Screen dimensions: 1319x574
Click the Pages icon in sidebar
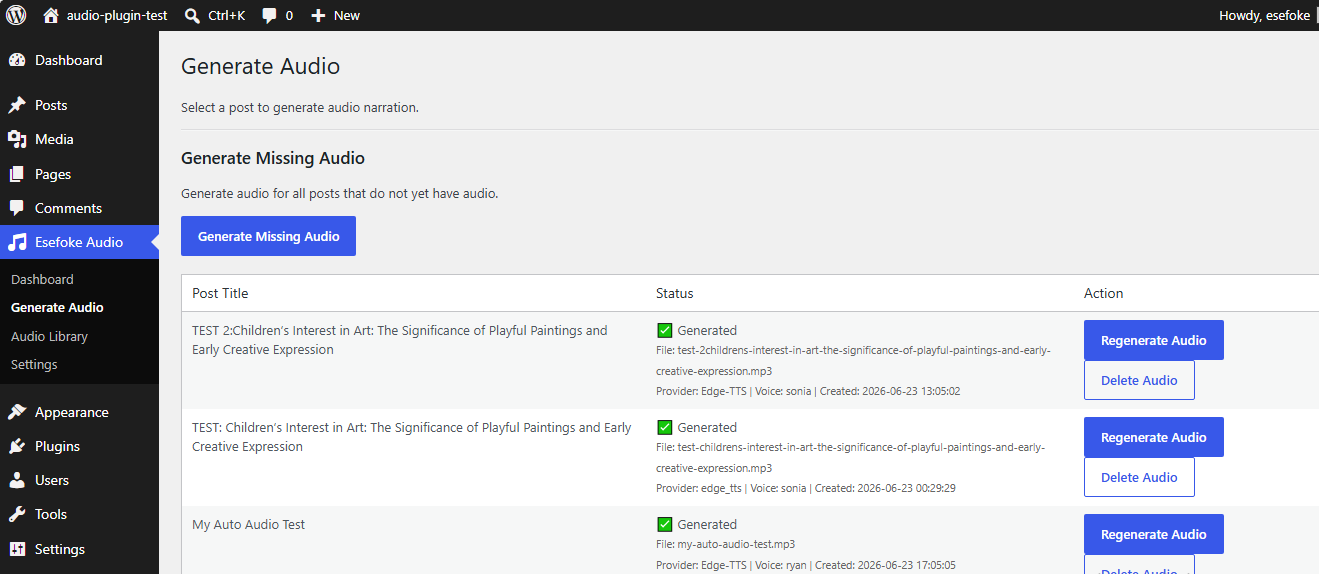[17, 174]
